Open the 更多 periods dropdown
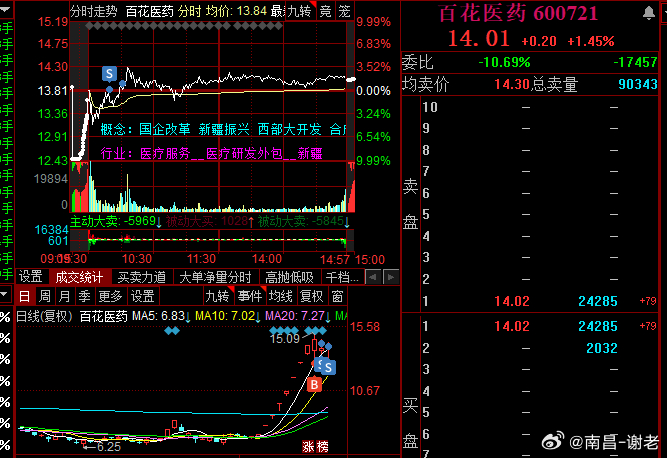This screenshot has width=667, height=458. tap(110, 296)
